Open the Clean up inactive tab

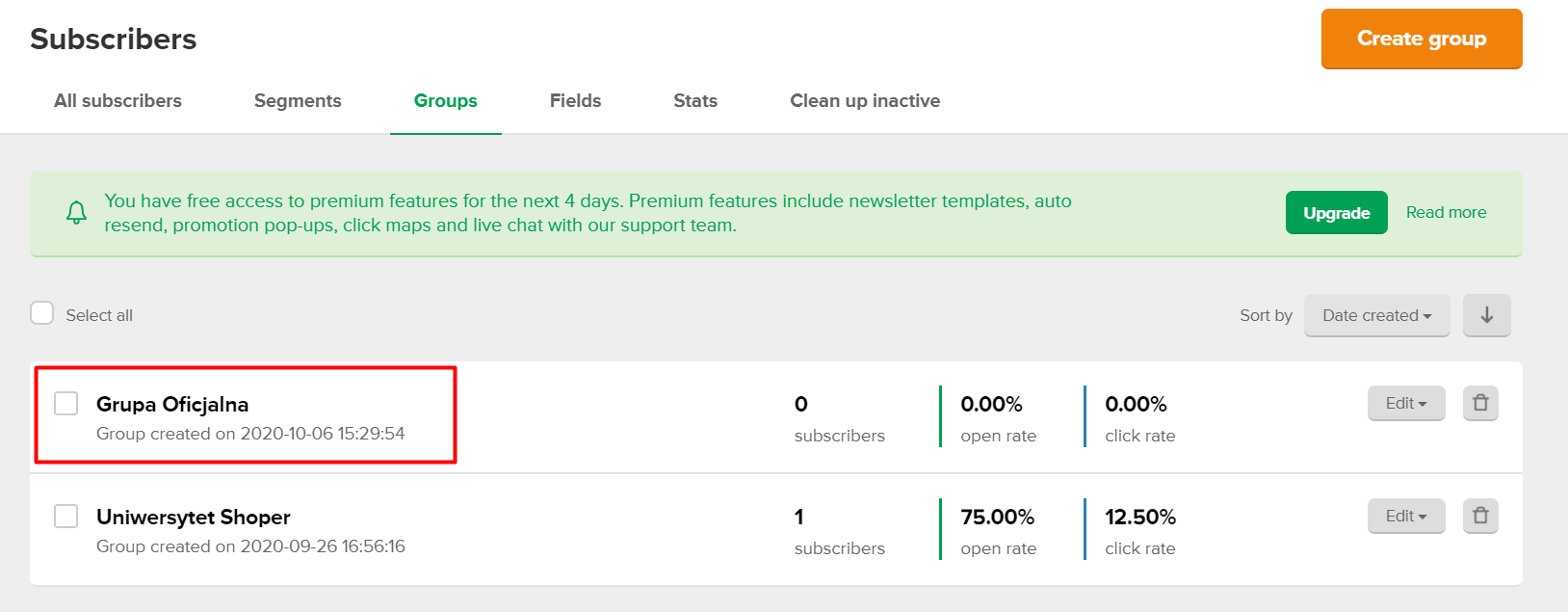[865, 101]
